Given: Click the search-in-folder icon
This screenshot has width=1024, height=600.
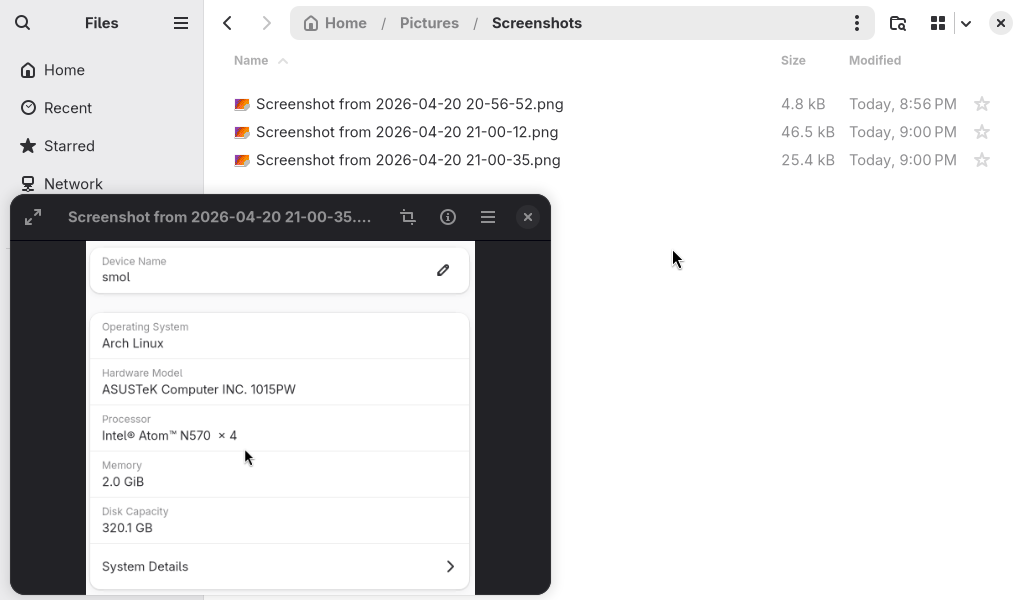Looking at the screenshot, I should coord(898,23).
